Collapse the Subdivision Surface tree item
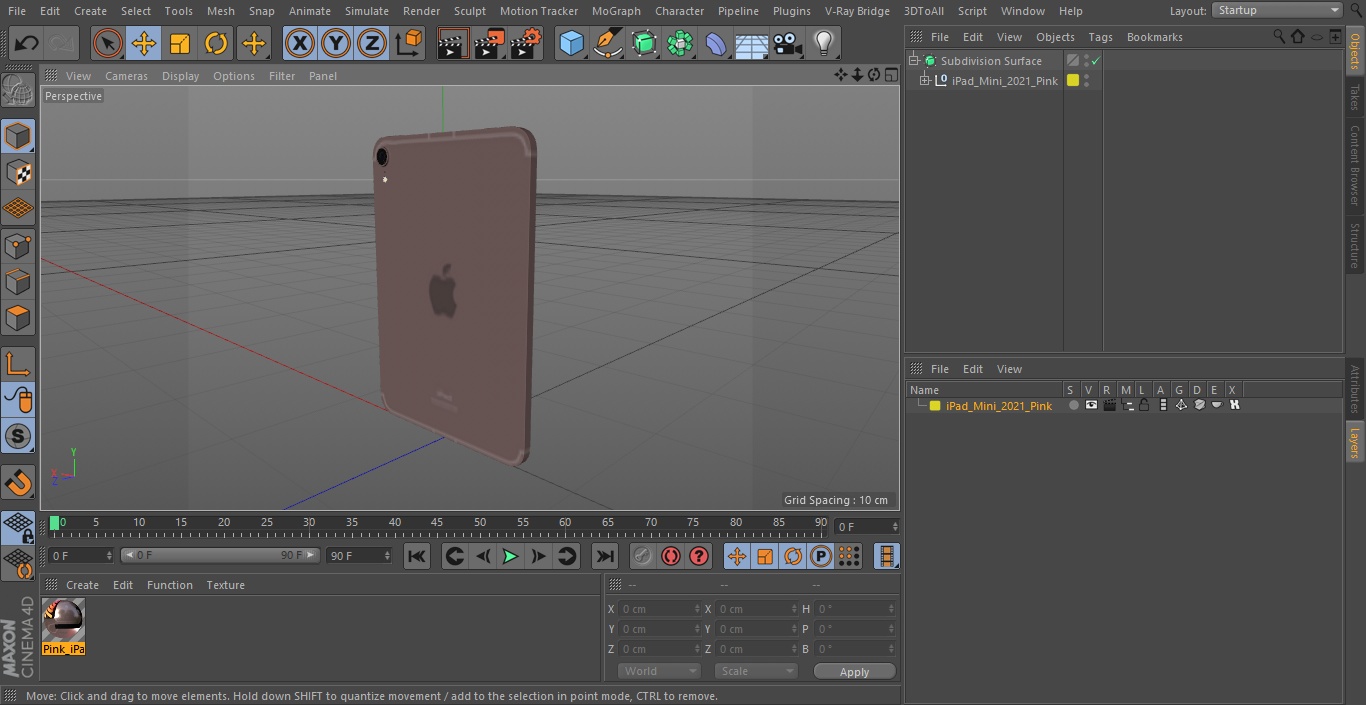Image resolution: width=1366 pixels, height=705 pixels. (913, 61)
